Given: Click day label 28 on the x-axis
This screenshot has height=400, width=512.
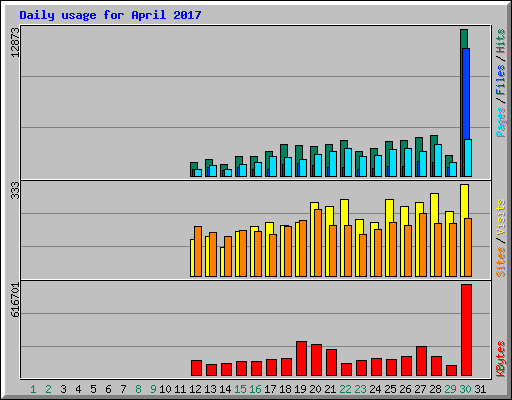Looking at the screenshot, I should coord(435,389).
